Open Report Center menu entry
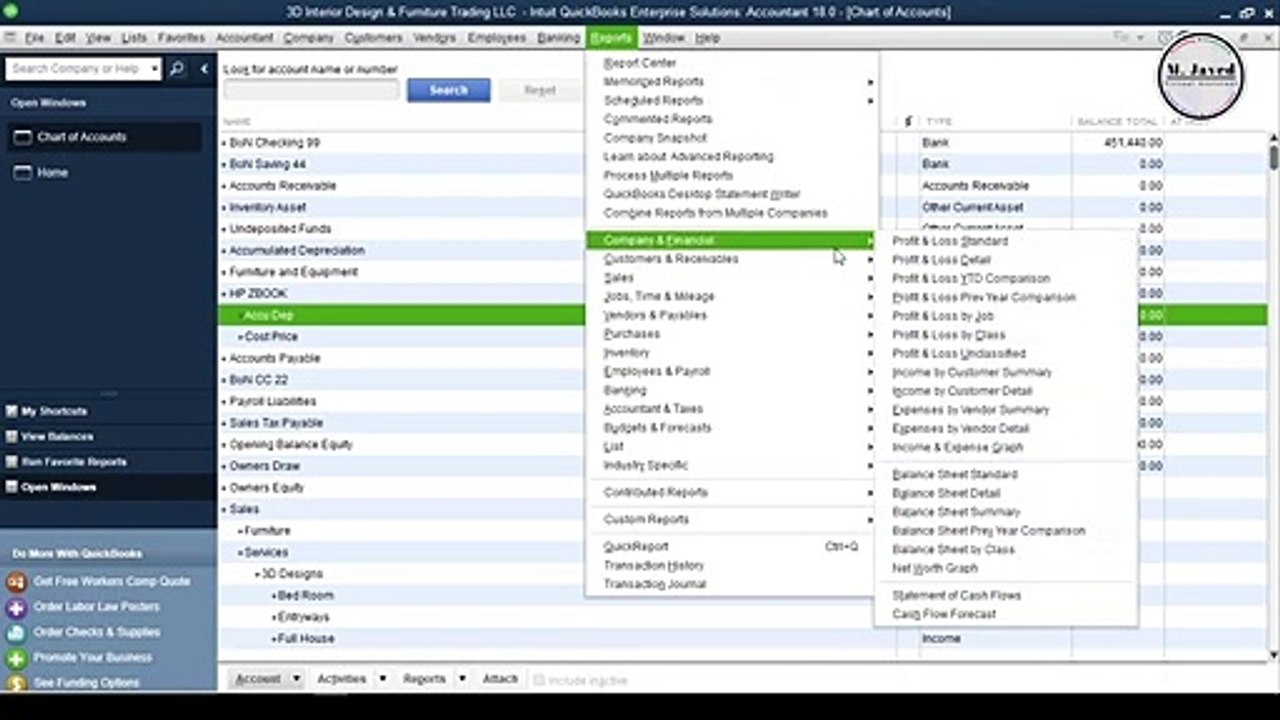1280x720 pixels. click(640, 63)
